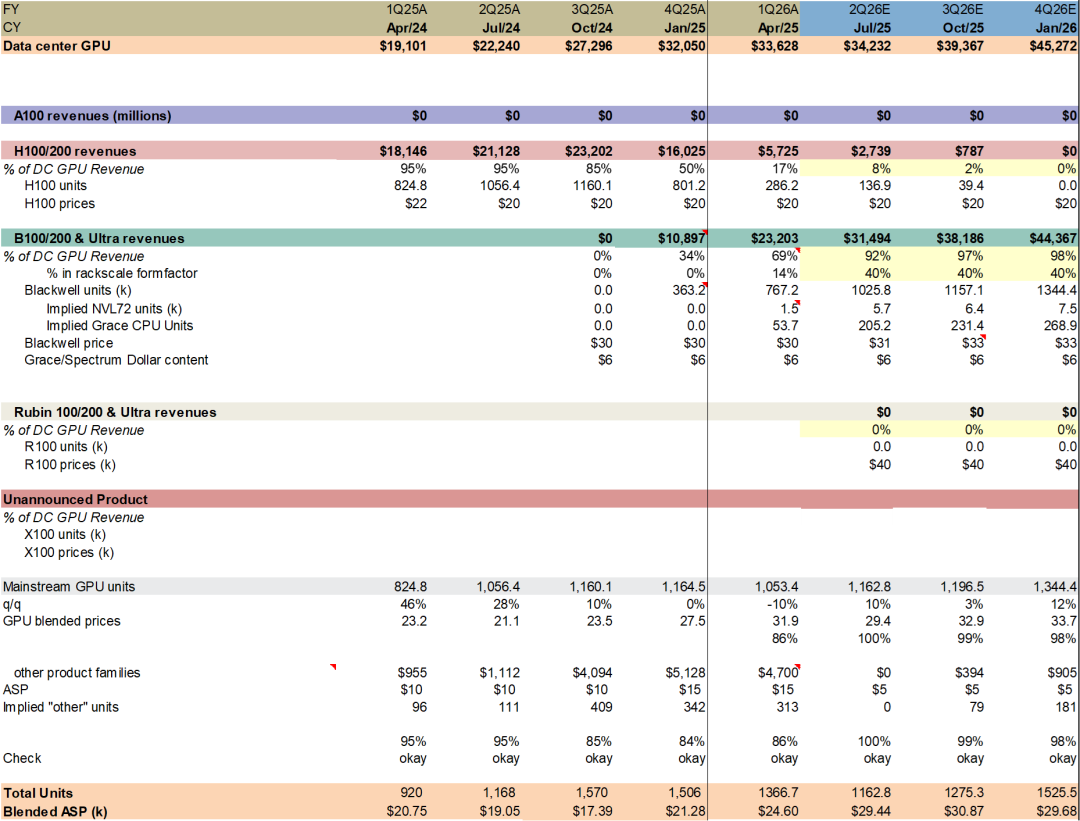Click the "Jul/25" calendar header
Screen dimensions: 1080x821
tap(872, 28)
